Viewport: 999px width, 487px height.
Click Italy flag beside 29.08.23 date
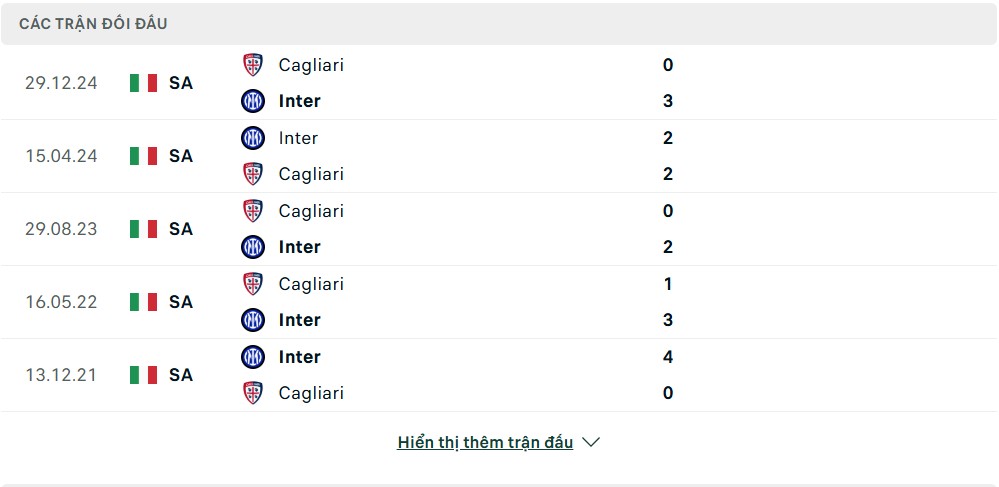pos(143,229)
